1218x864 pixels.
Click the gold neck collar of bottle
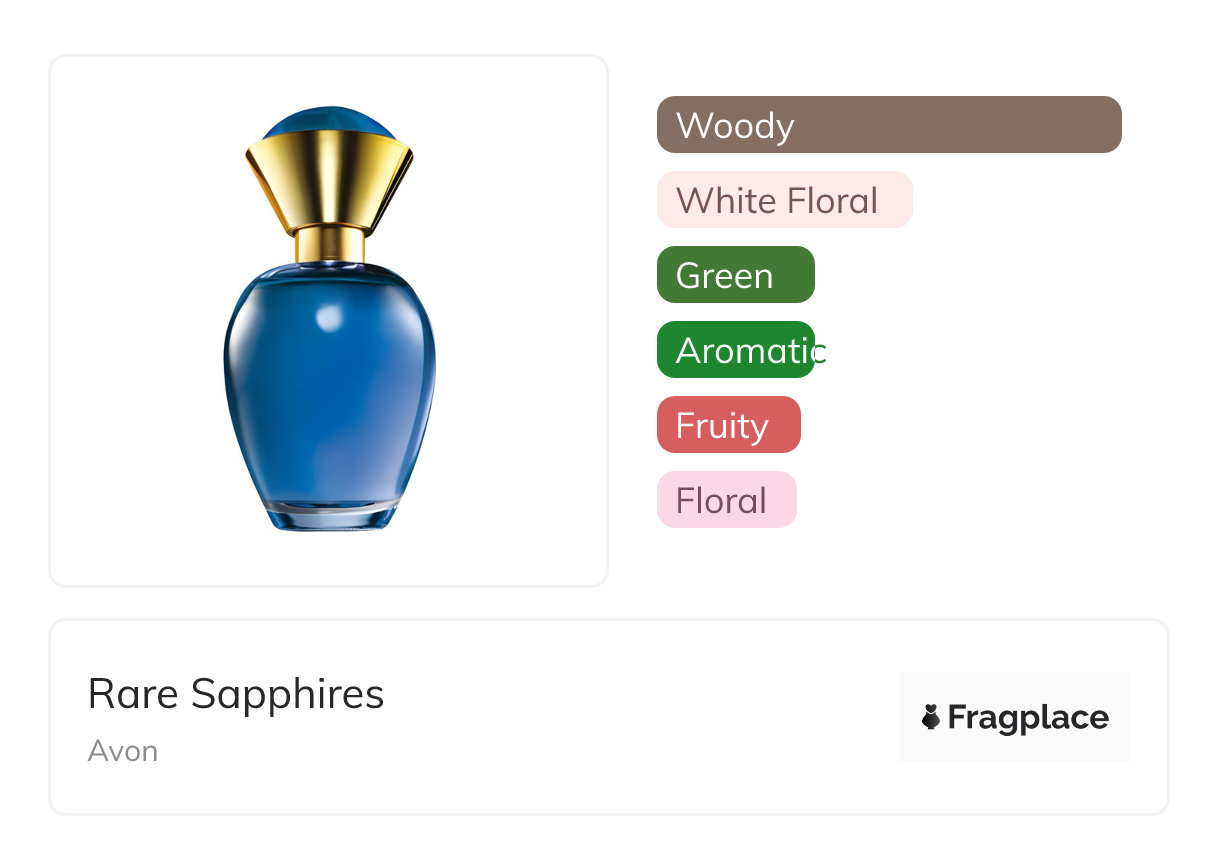pos(329,244)
